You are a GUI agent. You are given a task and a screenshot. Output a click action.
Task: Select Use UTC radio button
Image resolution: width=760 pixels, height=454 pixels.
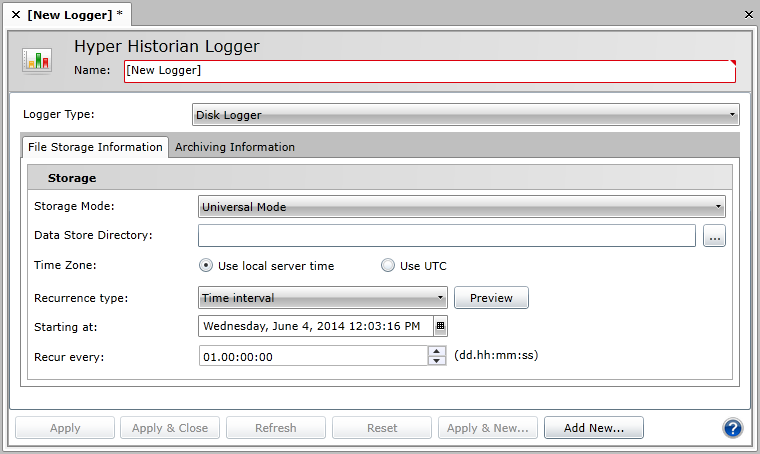(388, 266)
